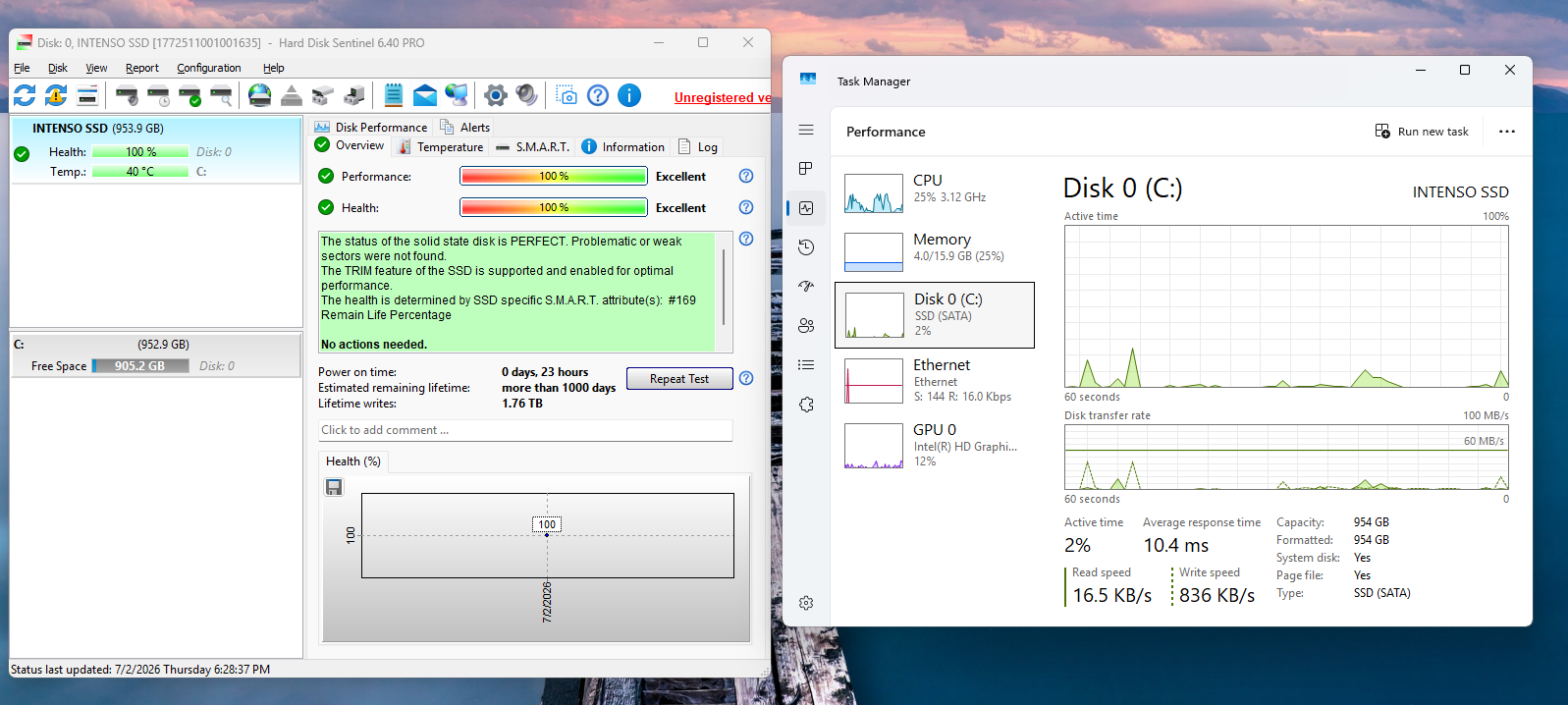Click the Click to add comment field
Viewport: 1568px width, 705px height.
[x=525, y=430]
